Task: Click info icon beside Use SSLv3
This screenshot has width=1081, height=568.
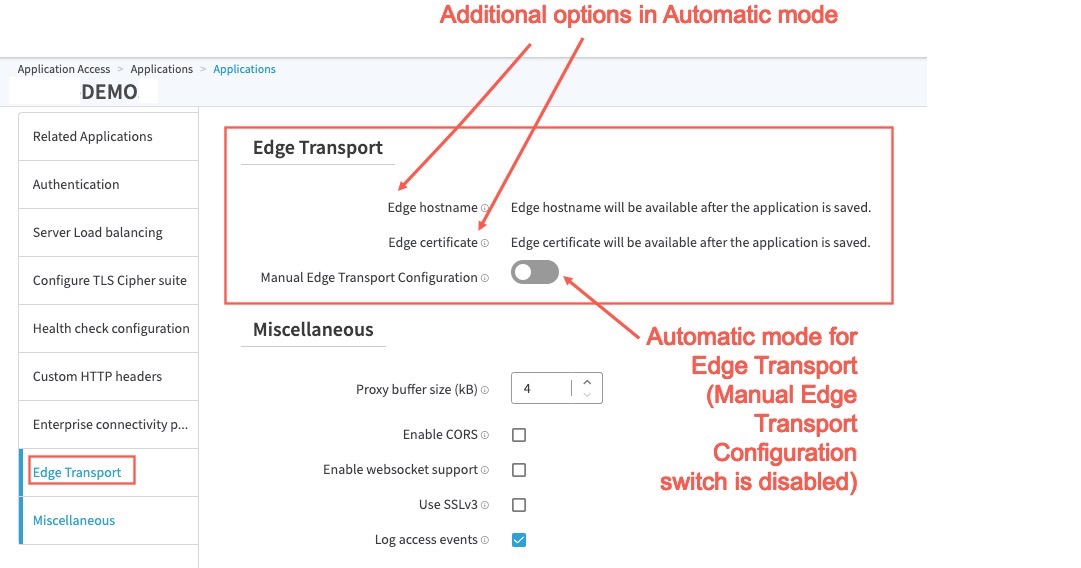Action: coord(485,505)
